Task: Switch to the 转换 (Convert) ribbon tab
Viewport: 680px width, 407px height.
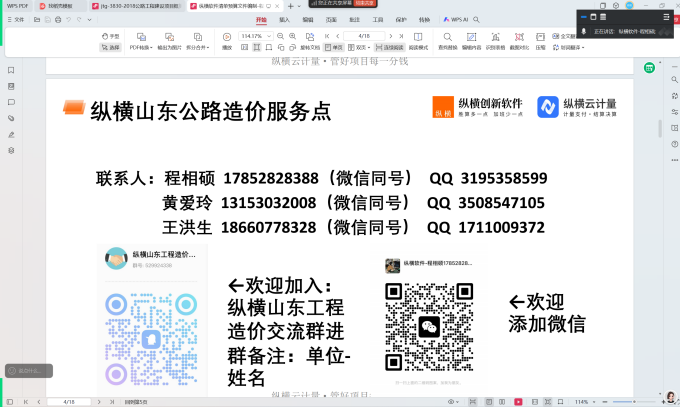Action: [425, 20]
